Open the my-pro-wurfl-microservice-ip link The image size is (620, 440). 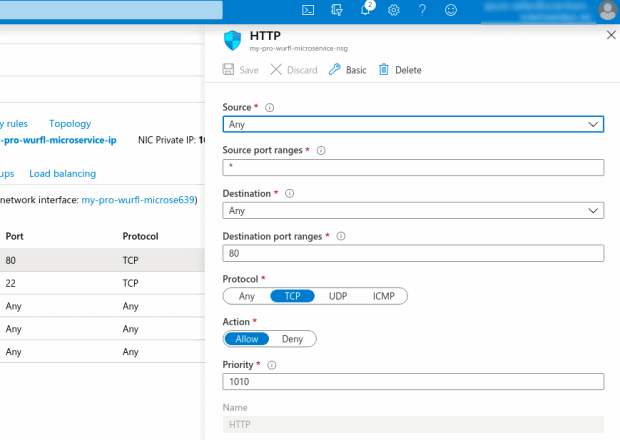click(x=58, y=140)
